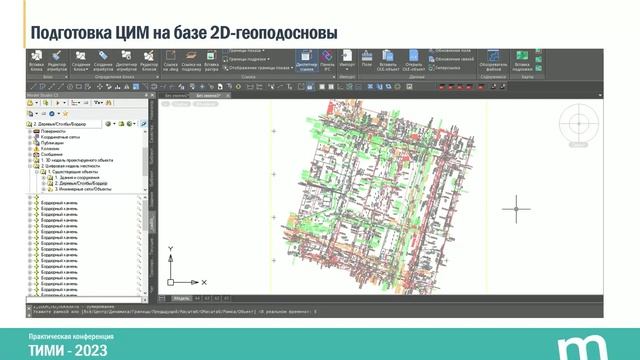Select 1. Здания и сооружения item
This screenshot has height=360, width=640.
click(77, 178)
